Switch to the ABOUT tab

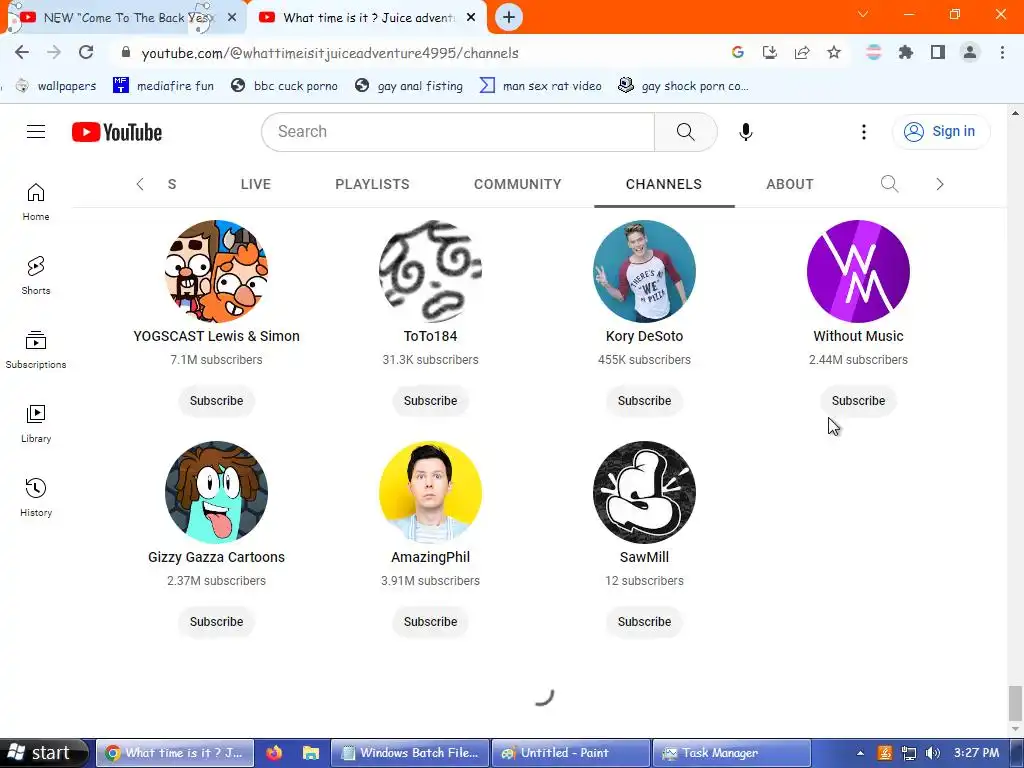coord(790,184)
